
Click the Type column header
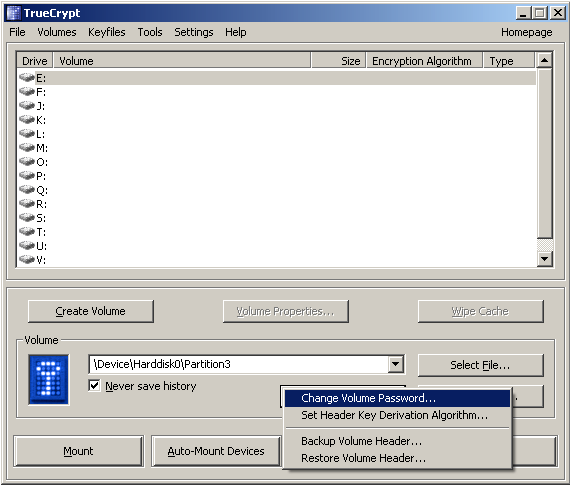[509, 60]
